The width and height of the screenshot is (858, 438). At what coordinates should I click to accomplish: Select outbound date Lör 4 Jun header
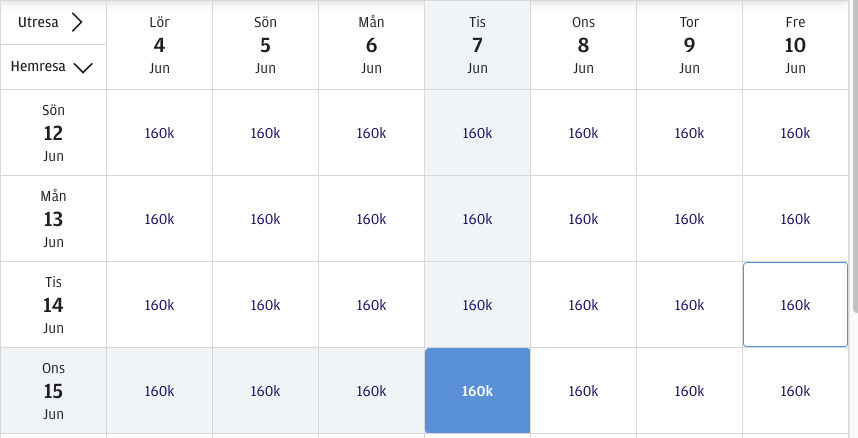coord(159,45)
